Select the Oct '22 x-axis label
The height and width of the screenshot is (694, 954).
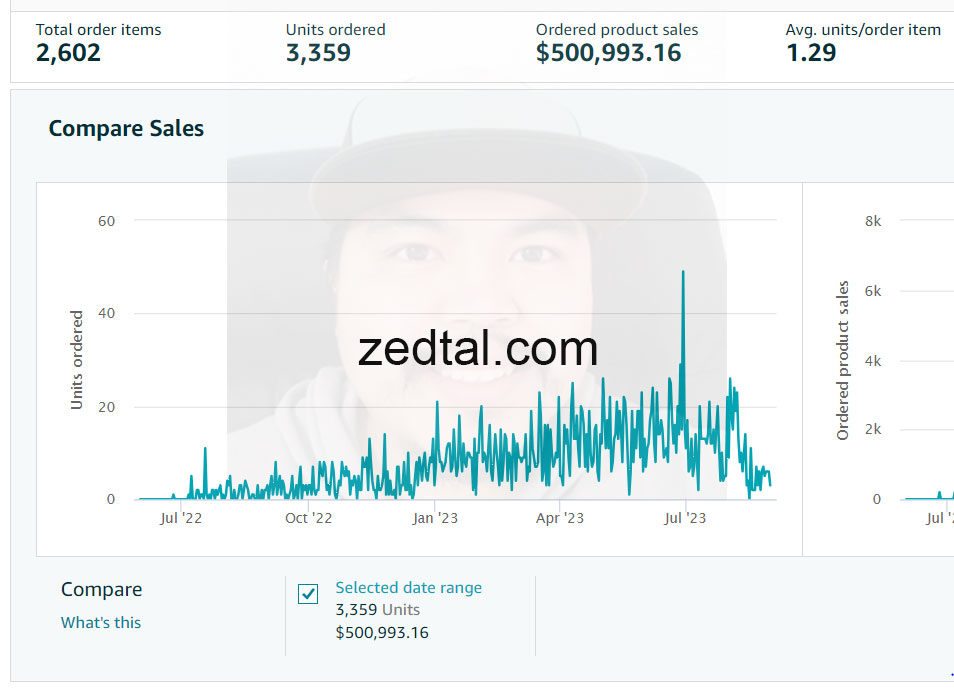pyautogui.click(x=308, y=518)
